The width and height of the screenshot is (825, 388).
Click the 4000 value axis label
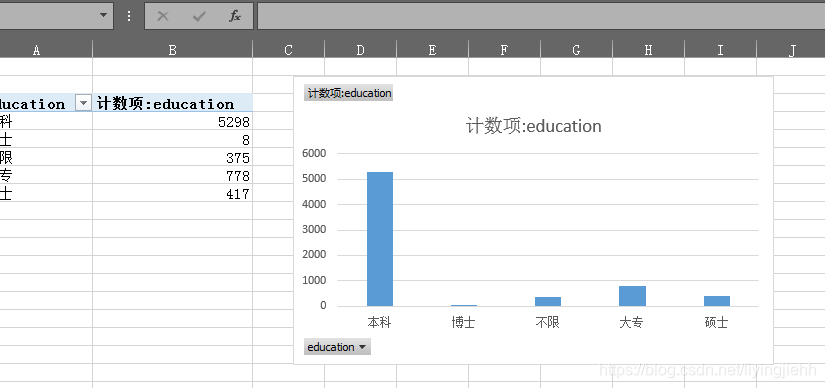[x=315, y=204]
